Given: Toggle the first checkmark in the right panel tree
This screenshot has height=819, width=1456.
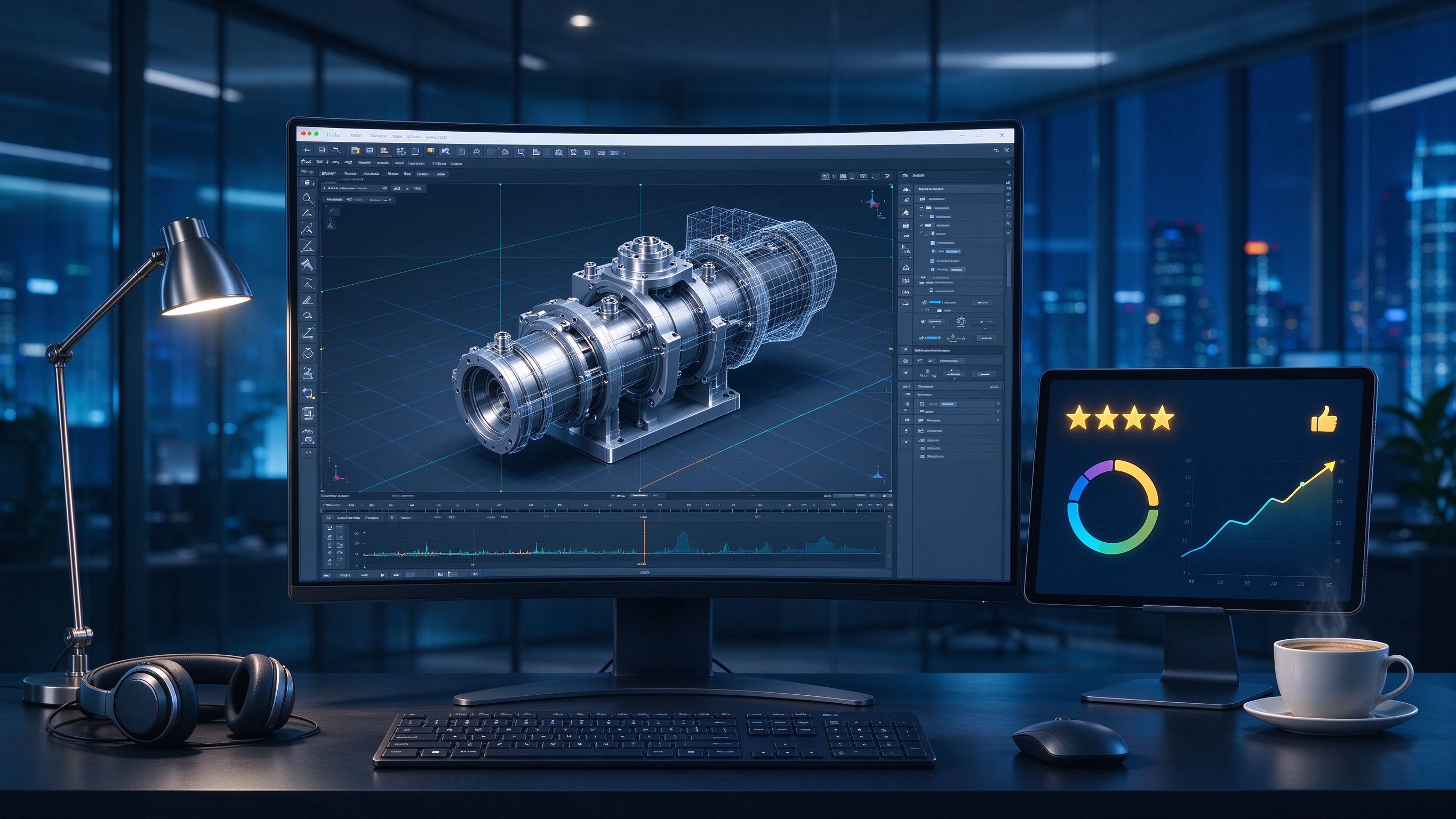Looking at the screenshot, I should [921, 208].
